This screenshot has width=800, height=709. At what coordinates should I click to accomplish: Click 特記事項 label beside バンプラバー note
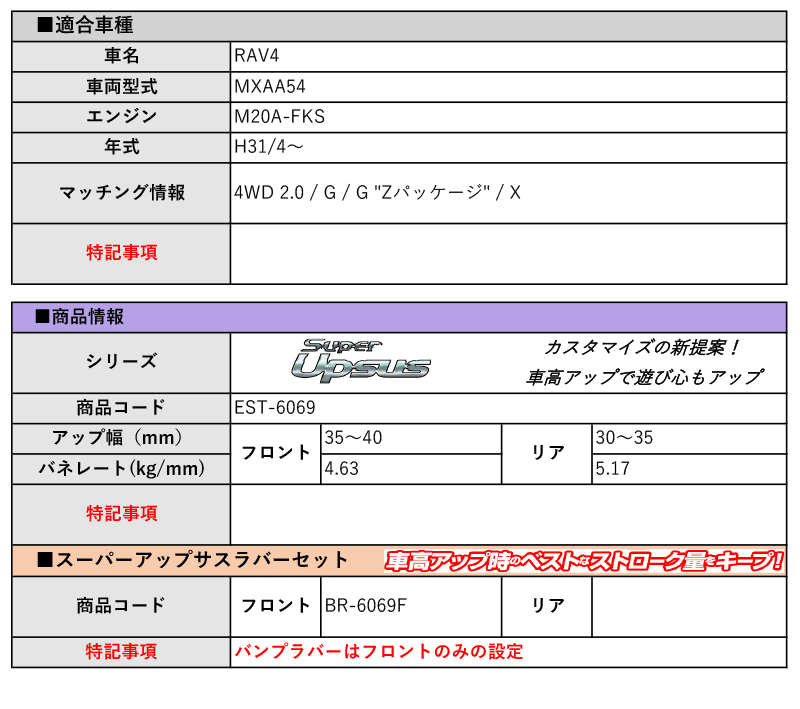tap(121, 652)
